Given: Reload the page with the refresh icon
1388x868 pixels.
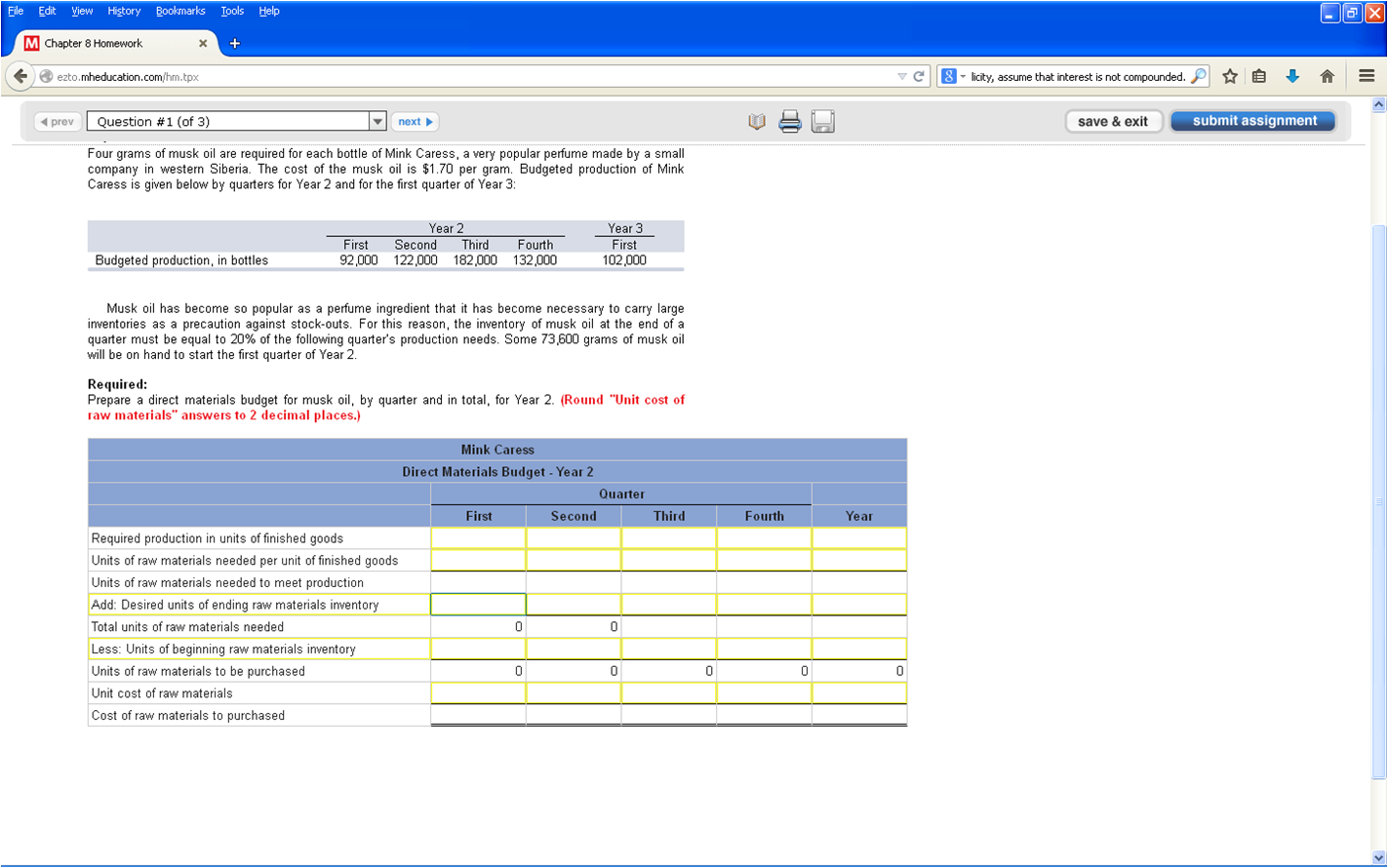Looking at the screenshot, I should 919,76.
